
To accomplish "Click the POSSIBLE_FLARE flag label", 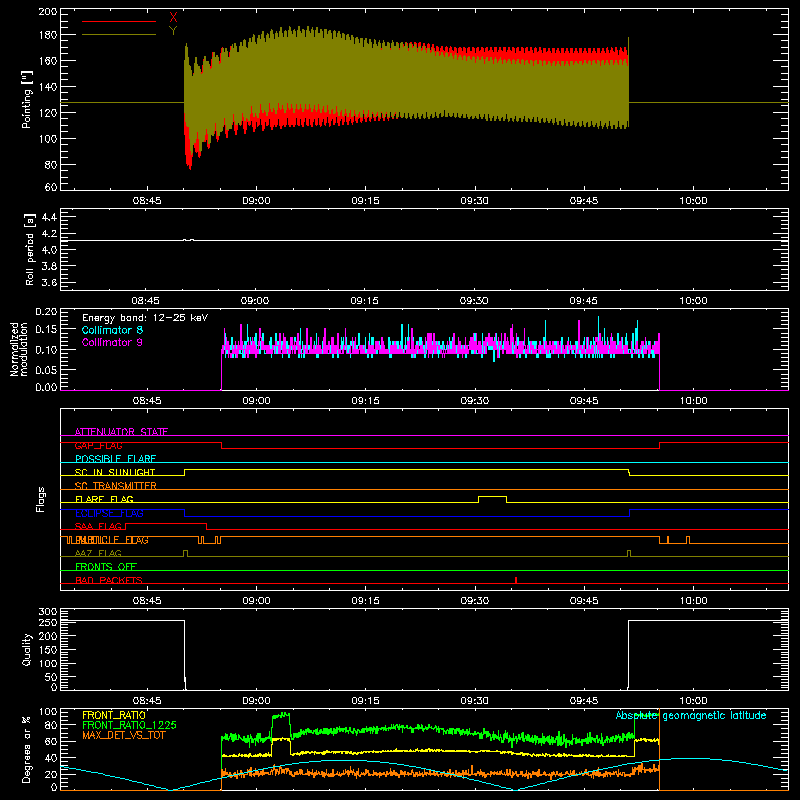I will coord(115,459).
